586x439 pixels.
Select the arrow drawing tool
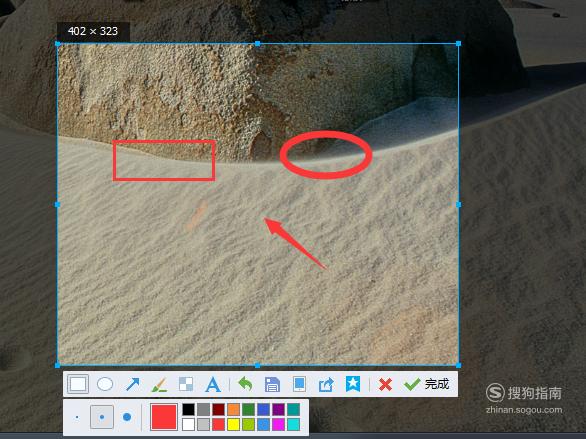[132, 384]
